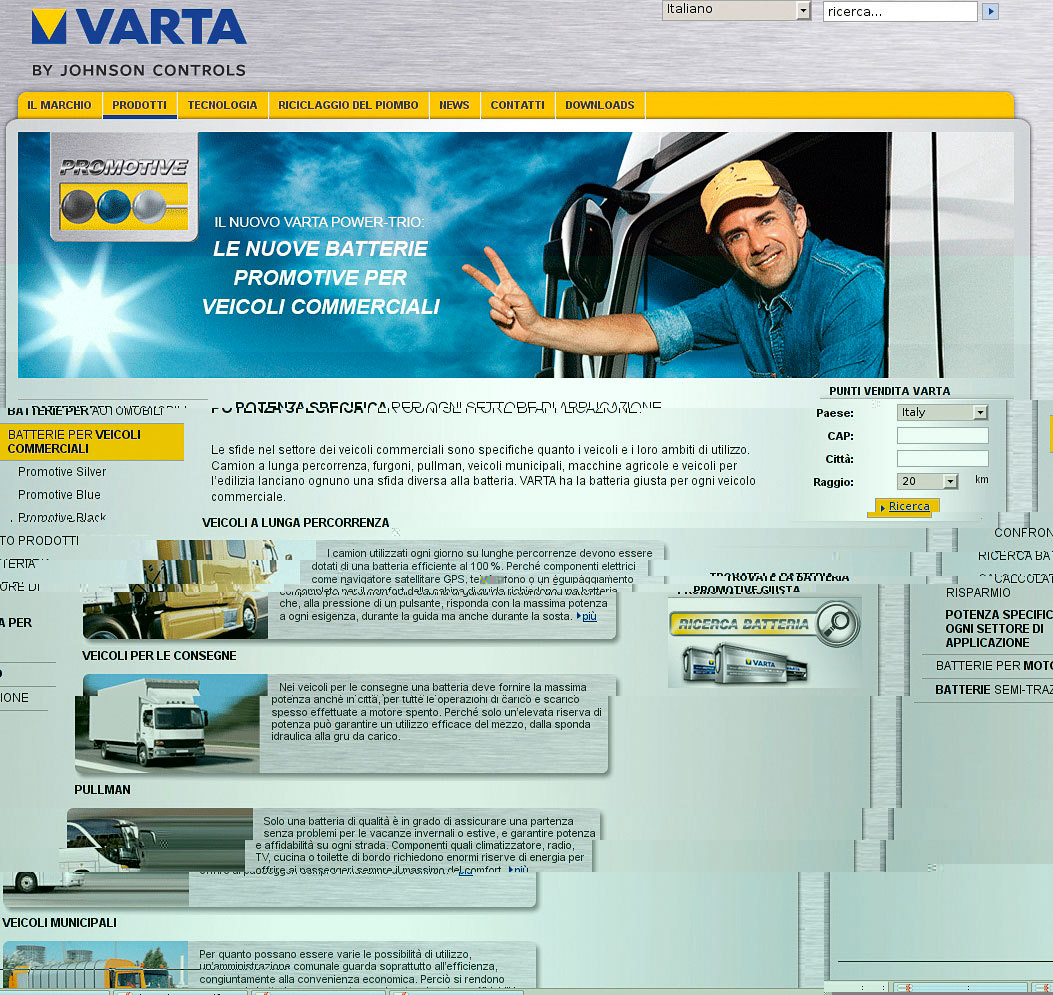Image resolution: width=1053 pixels, height=995 pixels.
Task: Open Ricerca Batteria magnifier graphic
Action: click(x=765, y=624)
